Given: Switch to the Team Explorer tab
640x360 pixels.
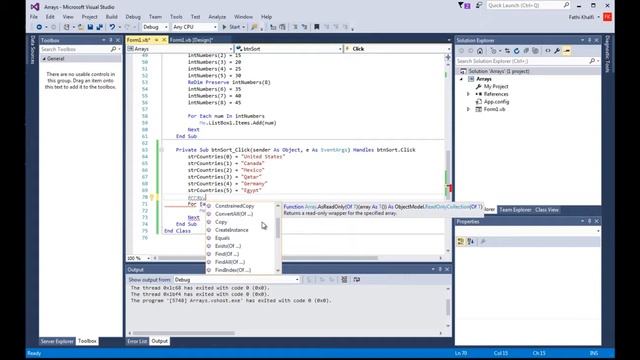Looking at the screenshot, I should [x=516, y=210].
